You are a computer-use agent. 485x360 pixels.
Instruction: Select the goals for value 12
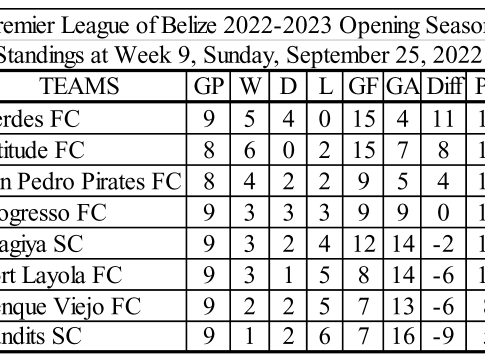363,244
